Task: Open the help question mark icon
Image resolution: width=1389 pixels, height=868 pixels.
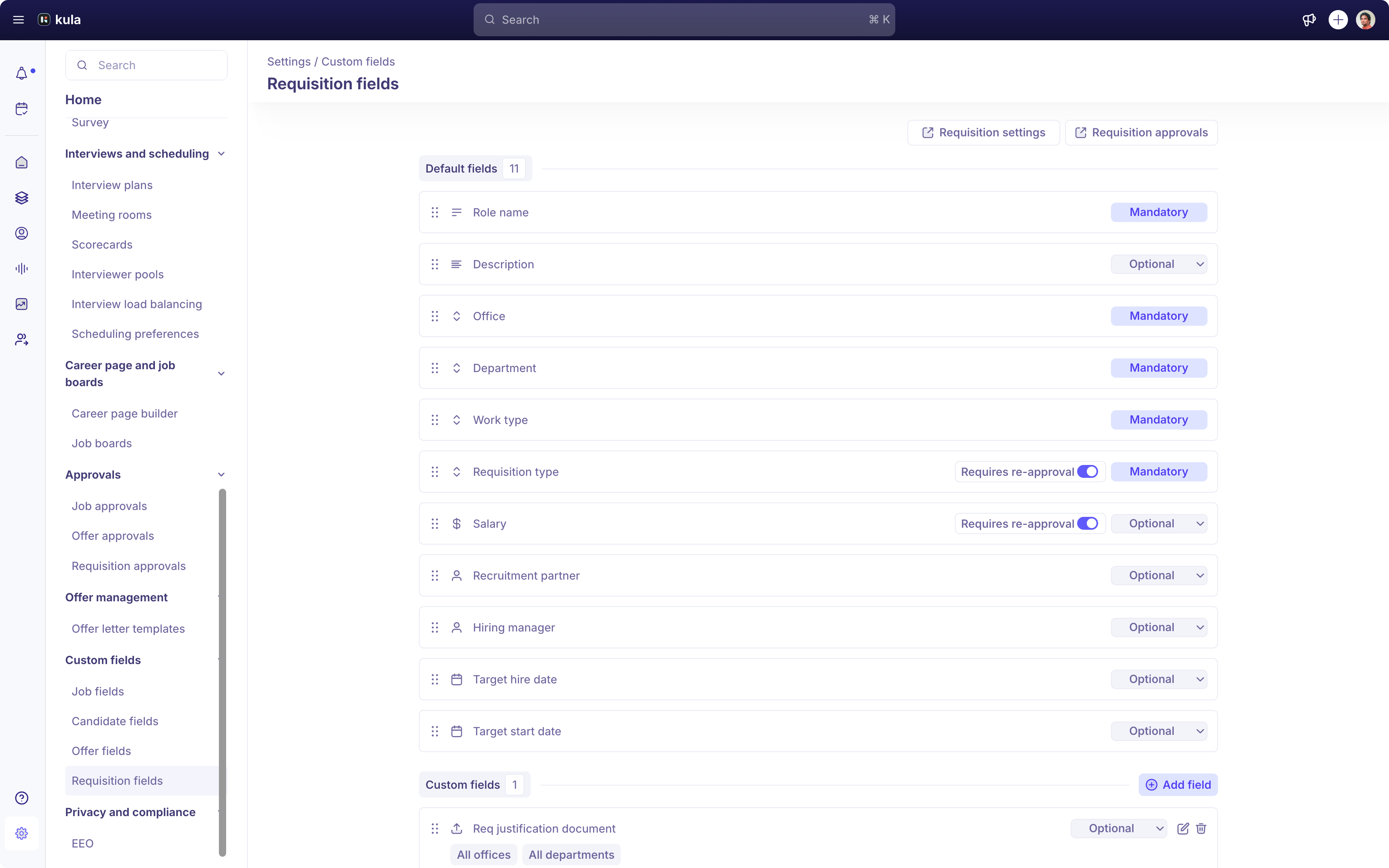Action: [x=22, y=798]
